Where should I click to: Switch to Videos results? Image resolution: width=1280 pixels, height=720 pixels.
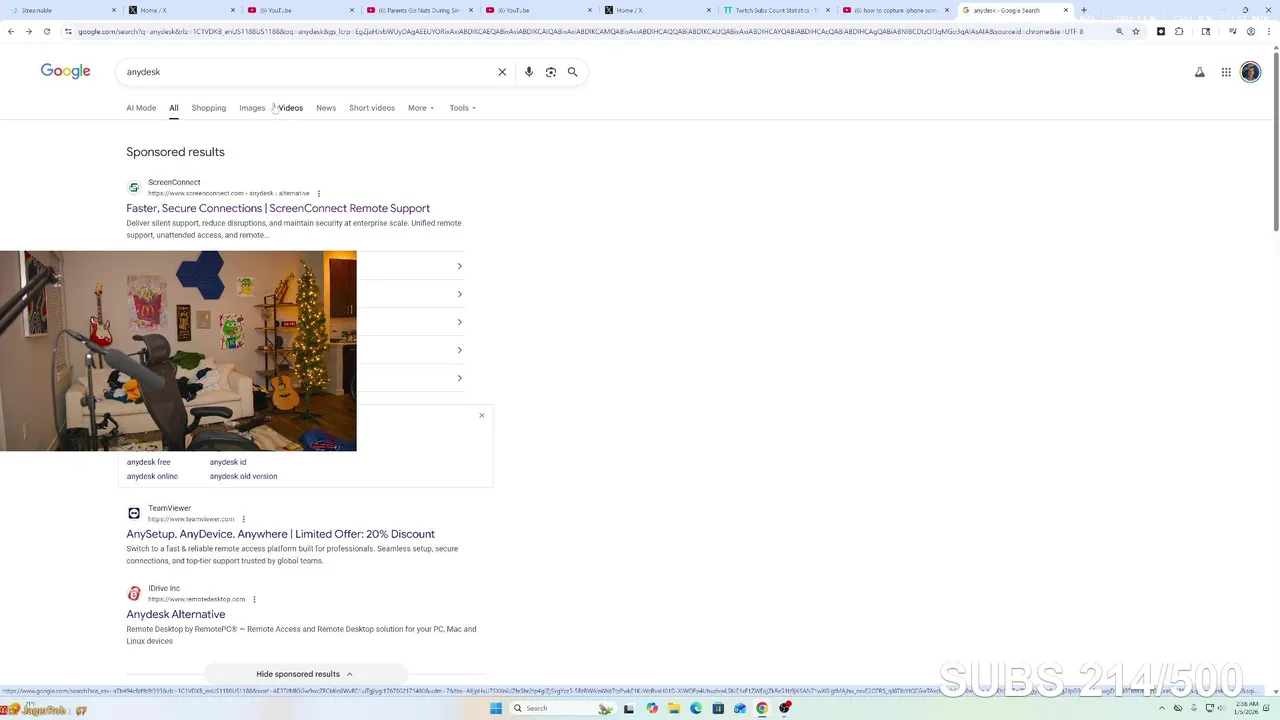(x=290, y=108)
